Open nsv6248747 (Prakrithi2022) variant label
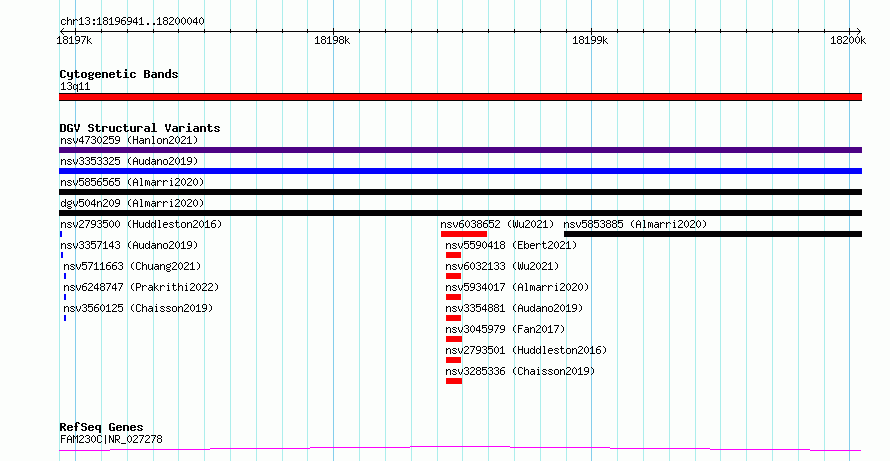 pos(141,287)
